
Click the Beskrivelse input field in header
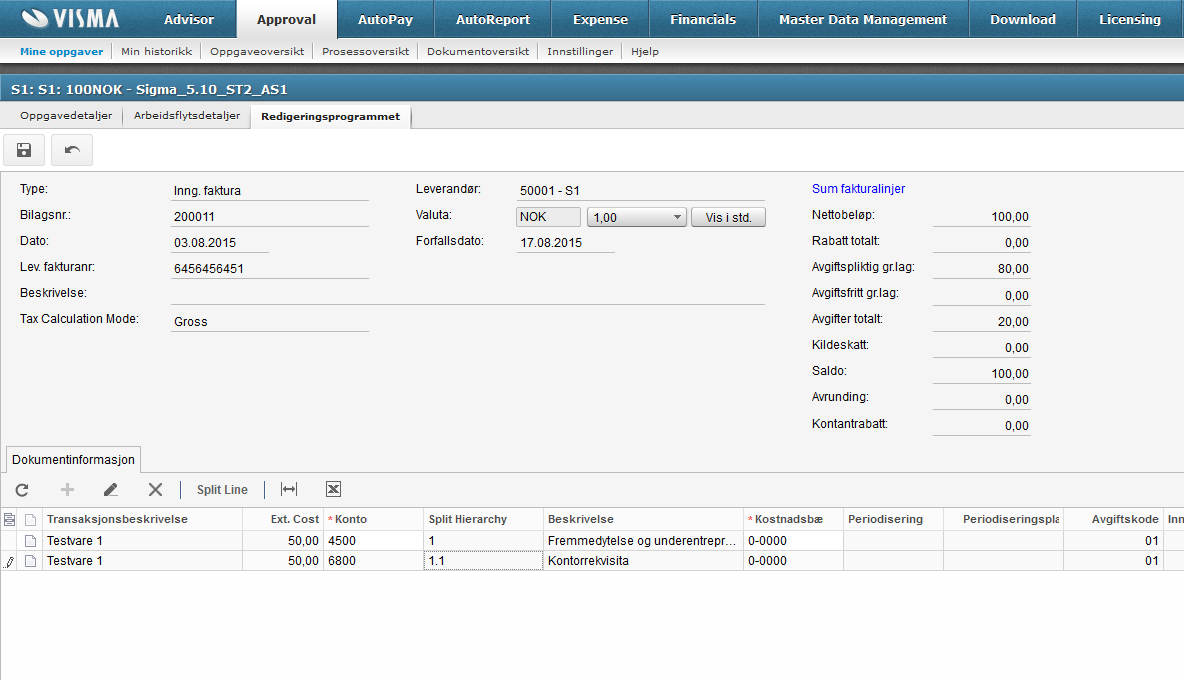(x=468, y=294)
